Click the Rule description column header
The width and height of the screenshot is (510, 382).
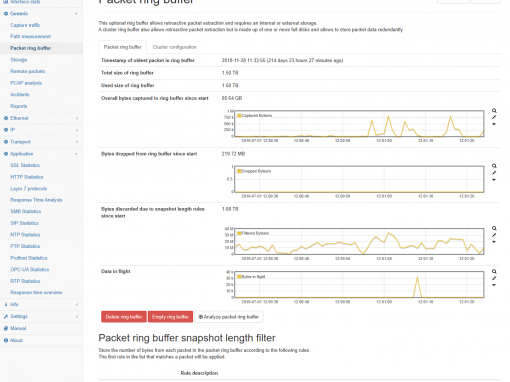tap(199, 373)
